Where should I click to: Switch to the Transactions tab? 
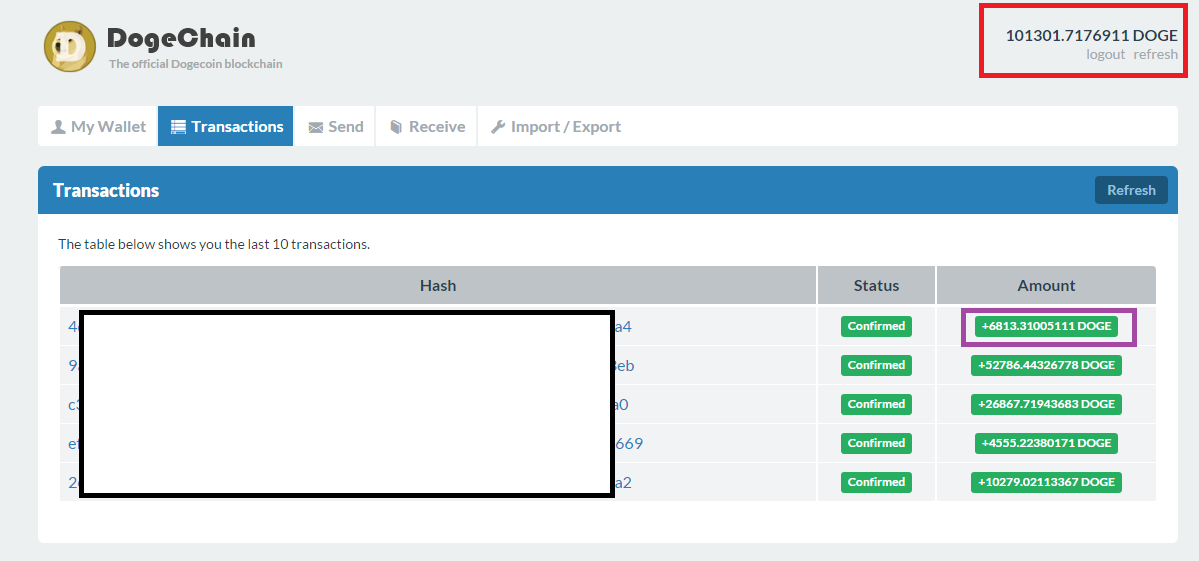pyautogui.click(x=226, y=127)
